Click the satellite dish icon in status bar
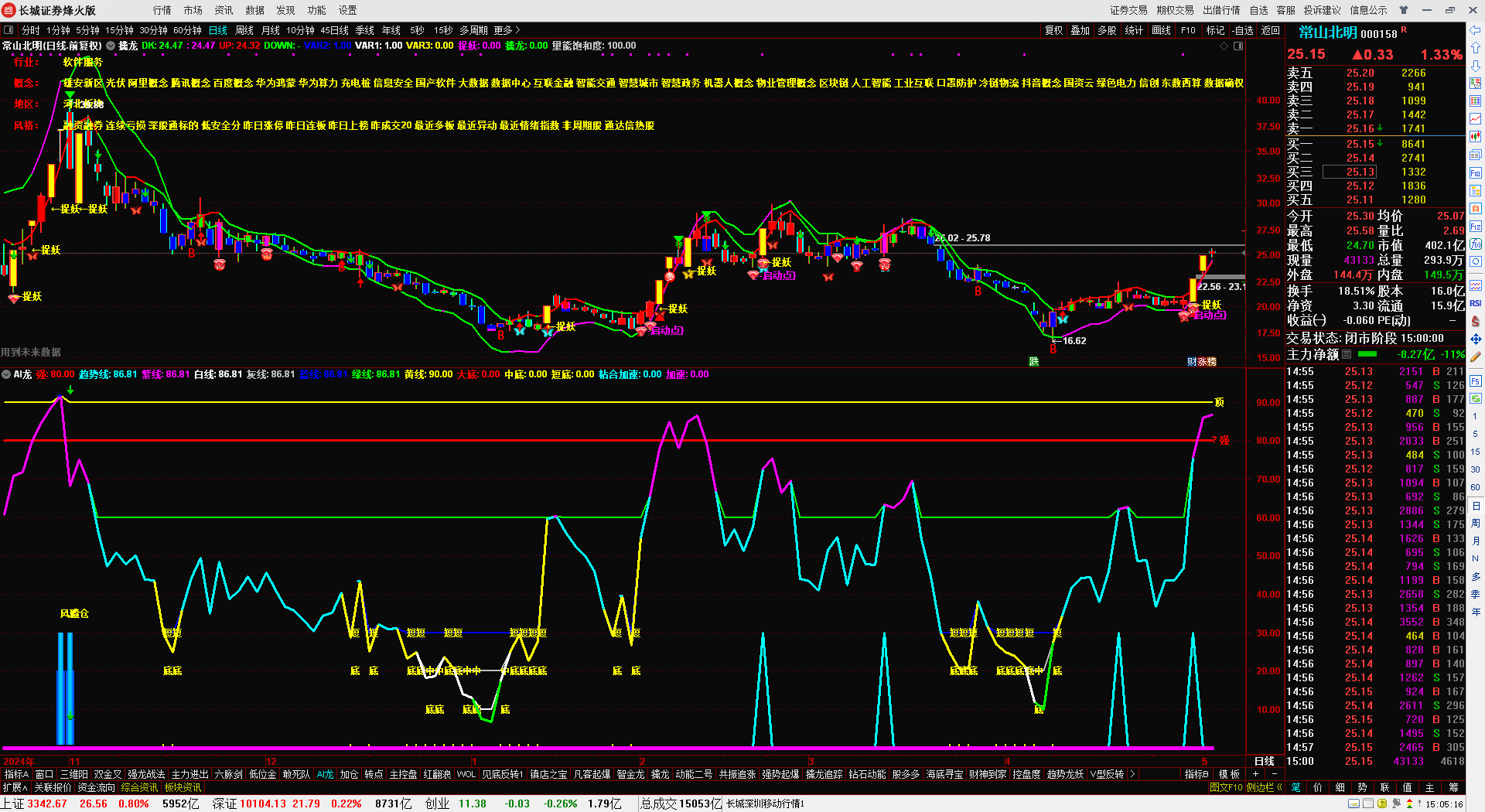 coord(1397,804)
